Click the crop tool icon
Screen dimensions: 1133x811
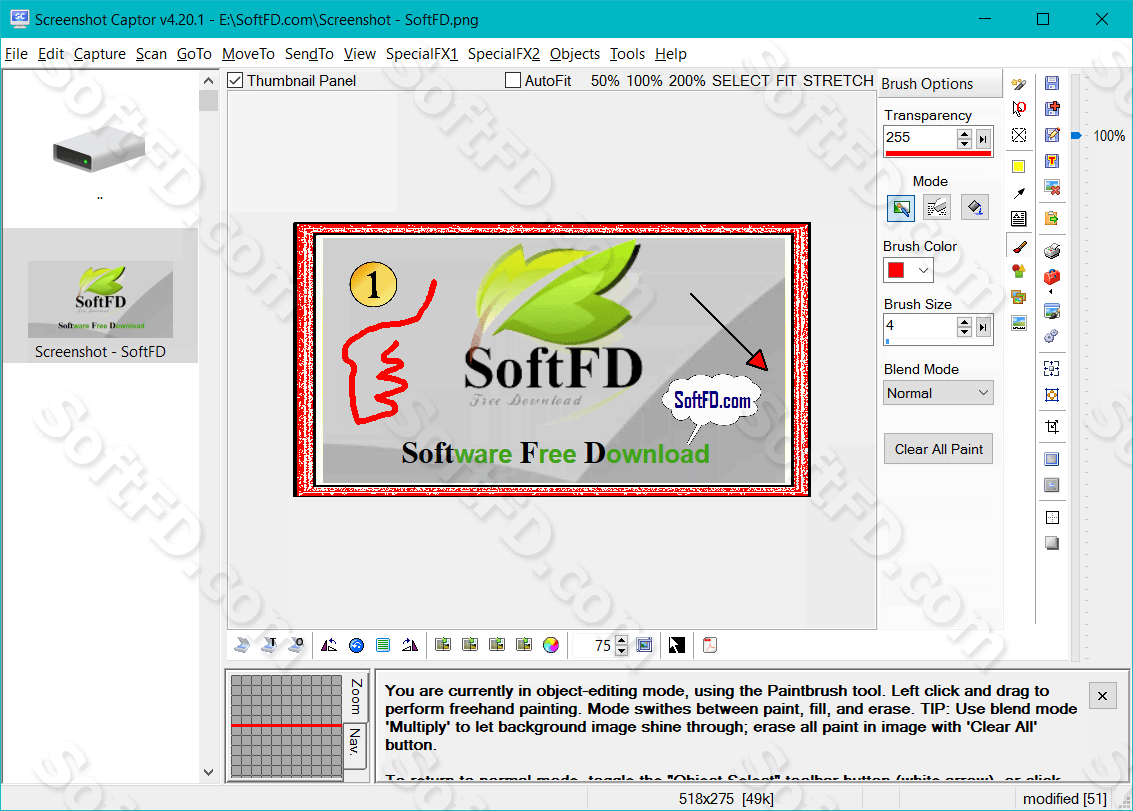click(x=1052, y=426)
